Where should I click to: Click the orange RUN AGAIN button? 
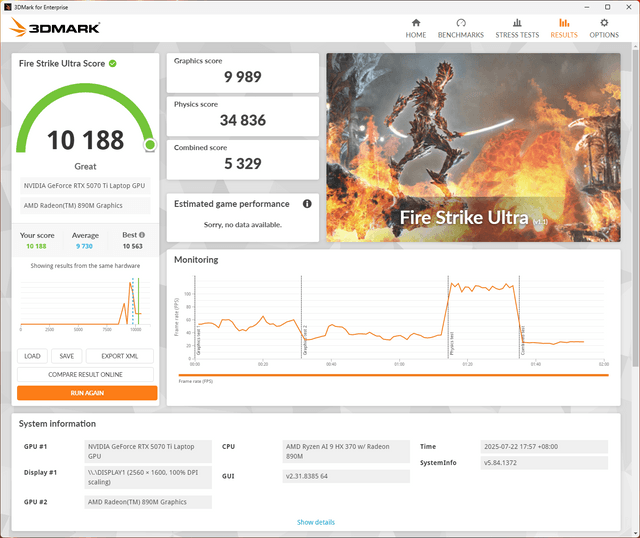(x=87, y=393)
